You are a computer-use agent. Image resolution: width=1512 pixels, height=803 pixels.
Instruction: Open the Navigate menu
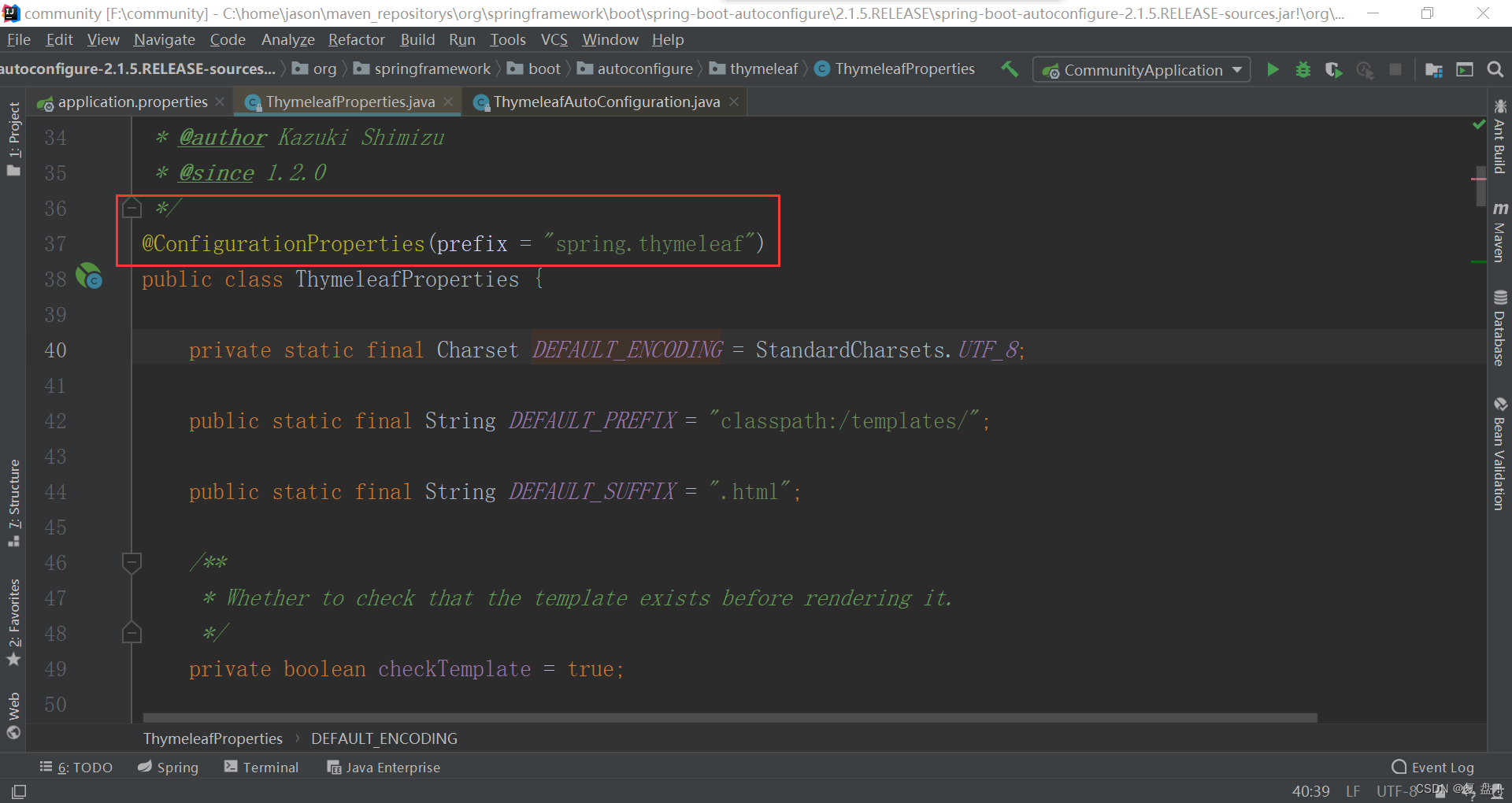tap(164, 39)
